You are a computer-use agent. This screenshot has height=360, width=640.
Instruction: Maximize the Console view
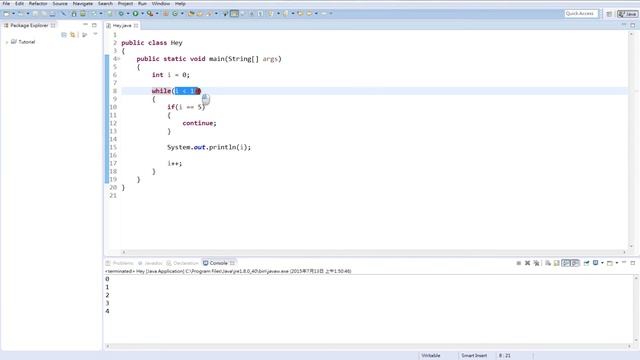pyautogui.click(x=633, y=263)
